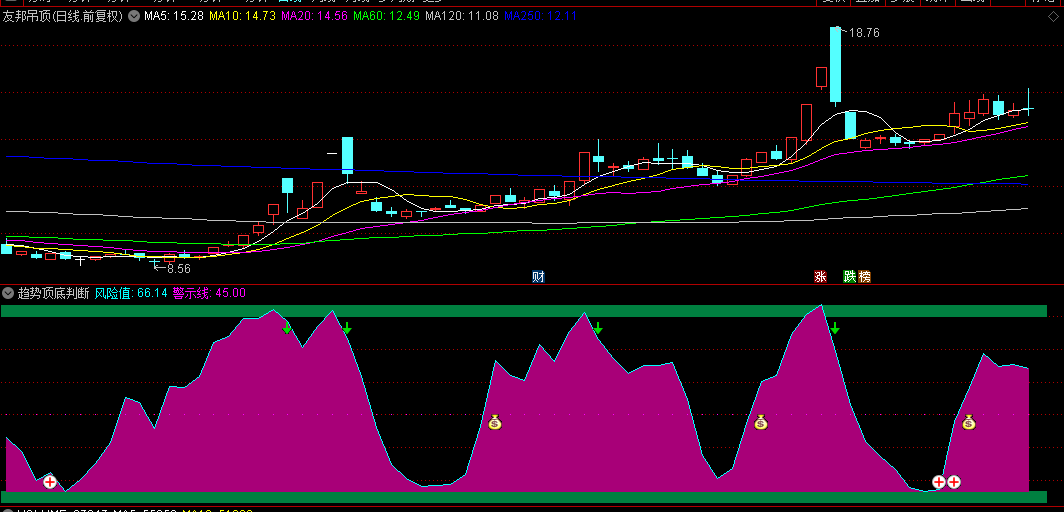The image size is (1064, 512).
Task: Click the green 跌 marker icon
Action: [x=849, y=277]
